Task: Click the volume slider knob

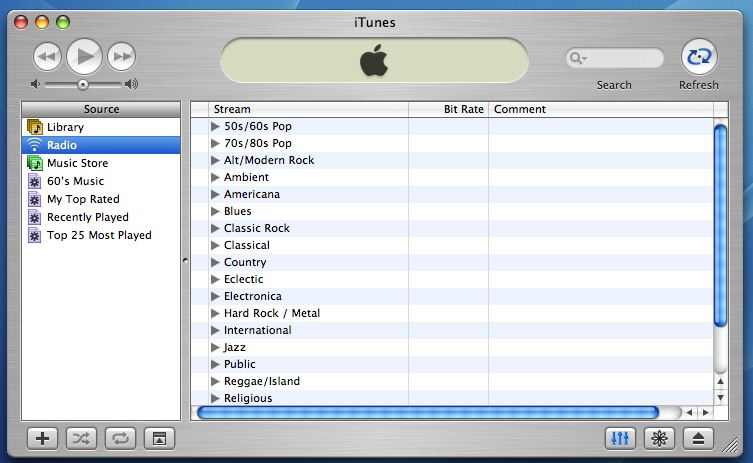Action: pyautogui.click(x=83, y=85)
